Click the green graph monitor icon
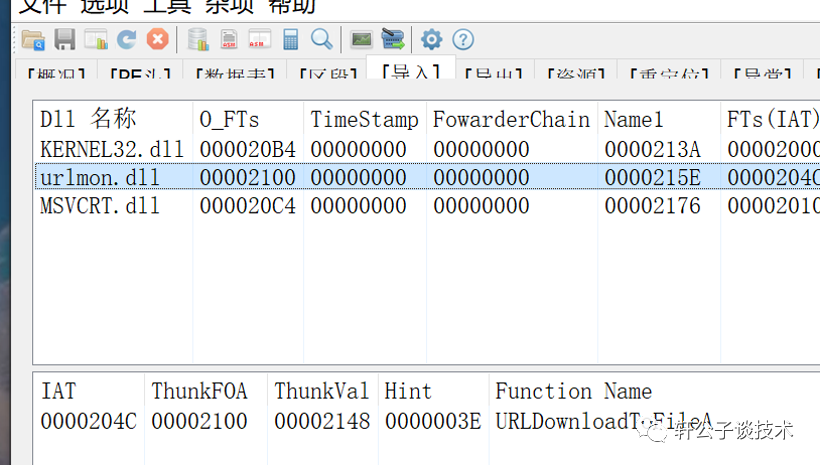The image size is (820, 466). (361, 40)
